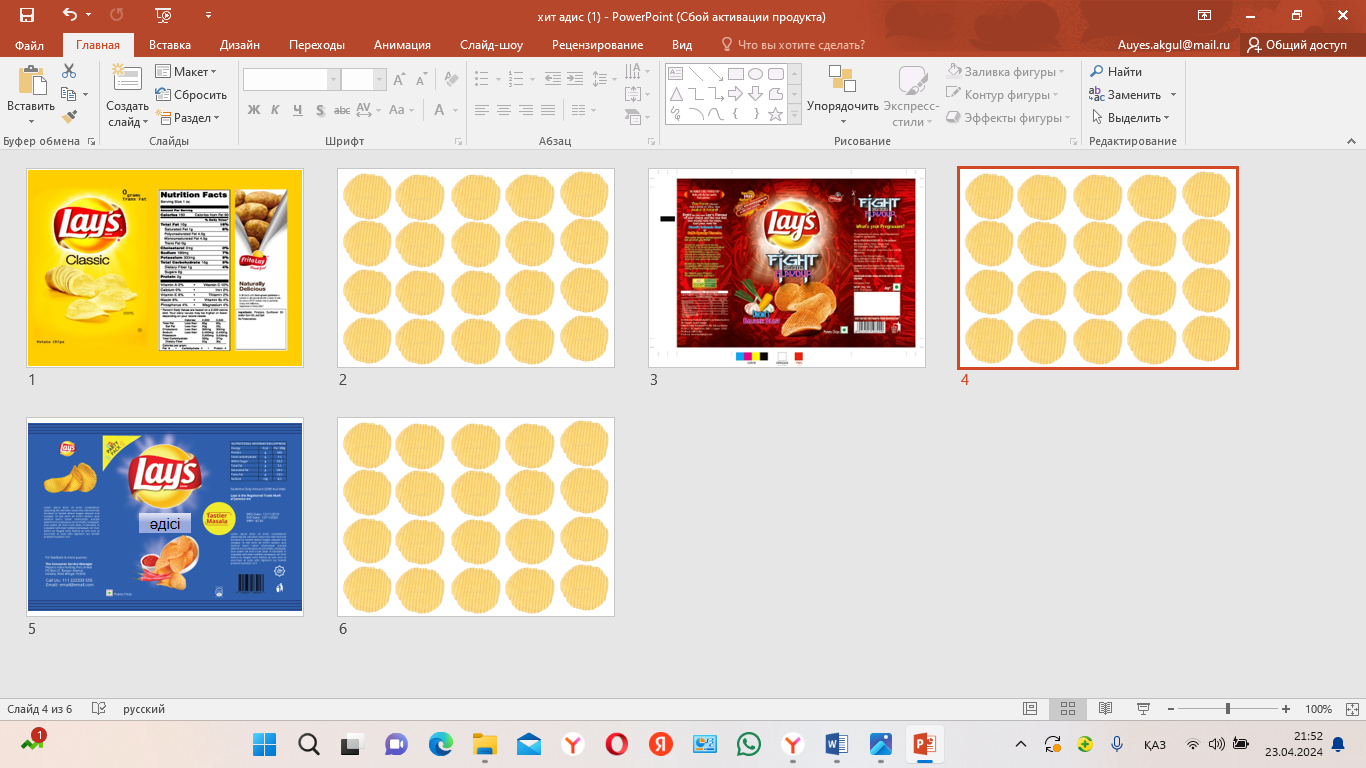Switch to Reading view in status bar
The width and height of the screenshot is (1366, 768).
(1105, 709)
